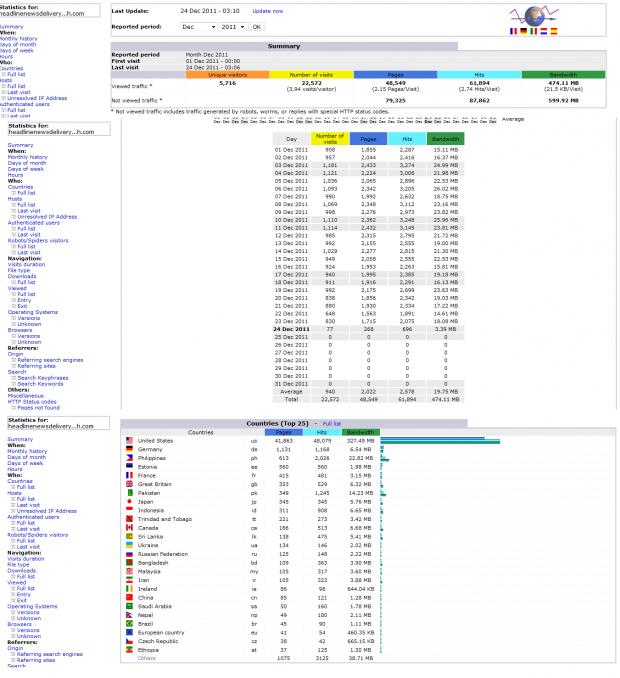Click the Ethiopia flag icon
The image size is (620, 678).
[129, 649]
